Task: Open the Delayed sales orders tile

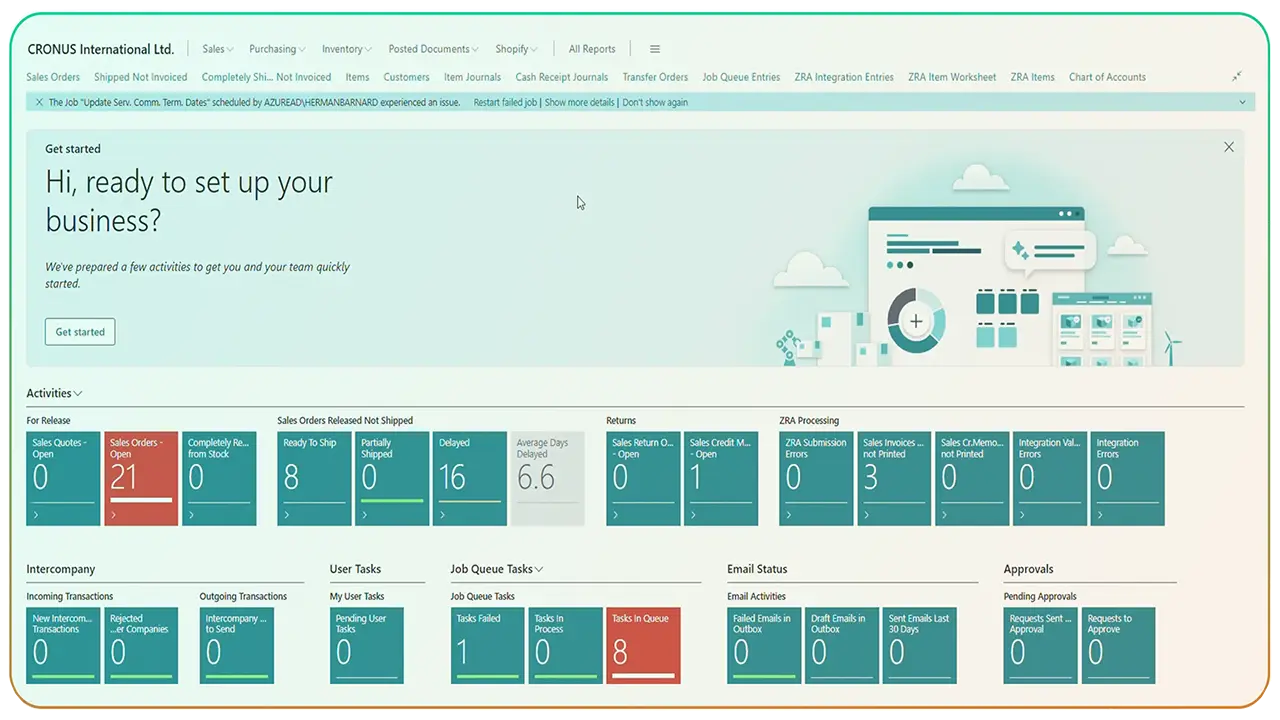Action: 469,478
